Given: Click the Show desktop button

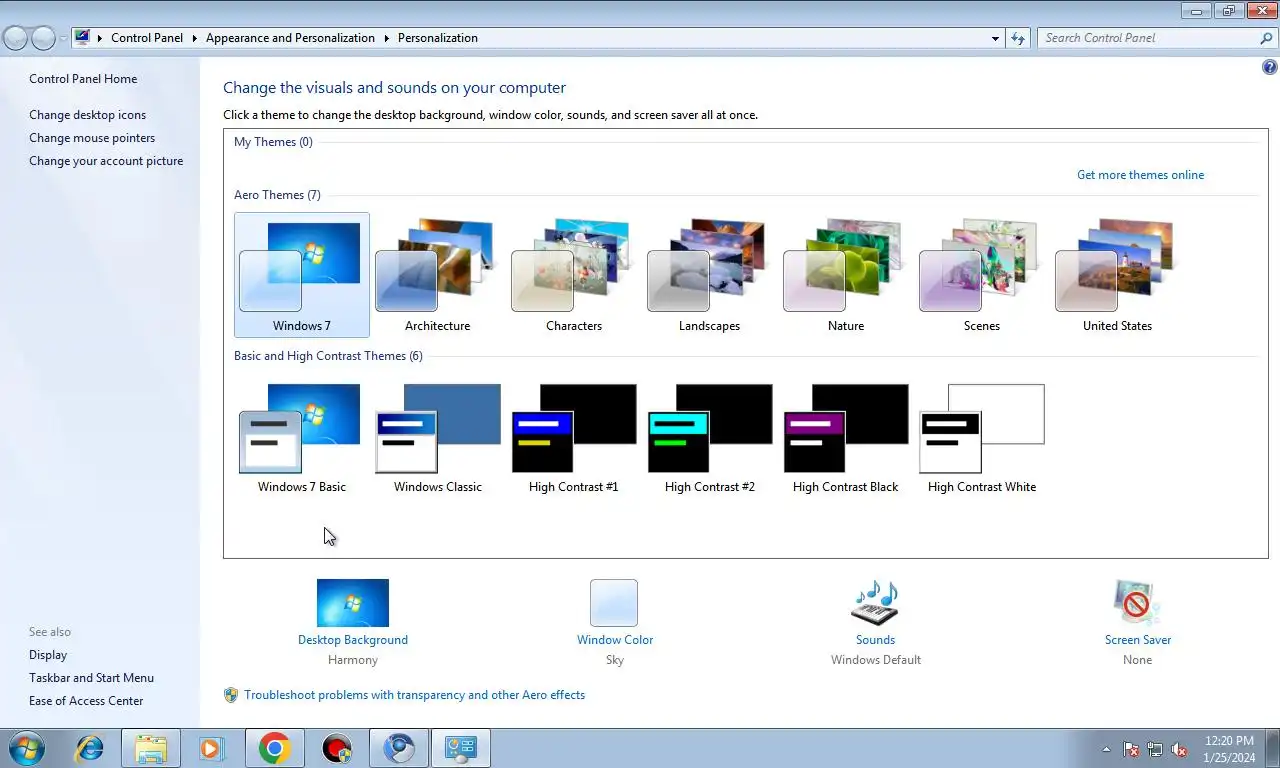Looking at the screenshot, I should pos(1272,748).
